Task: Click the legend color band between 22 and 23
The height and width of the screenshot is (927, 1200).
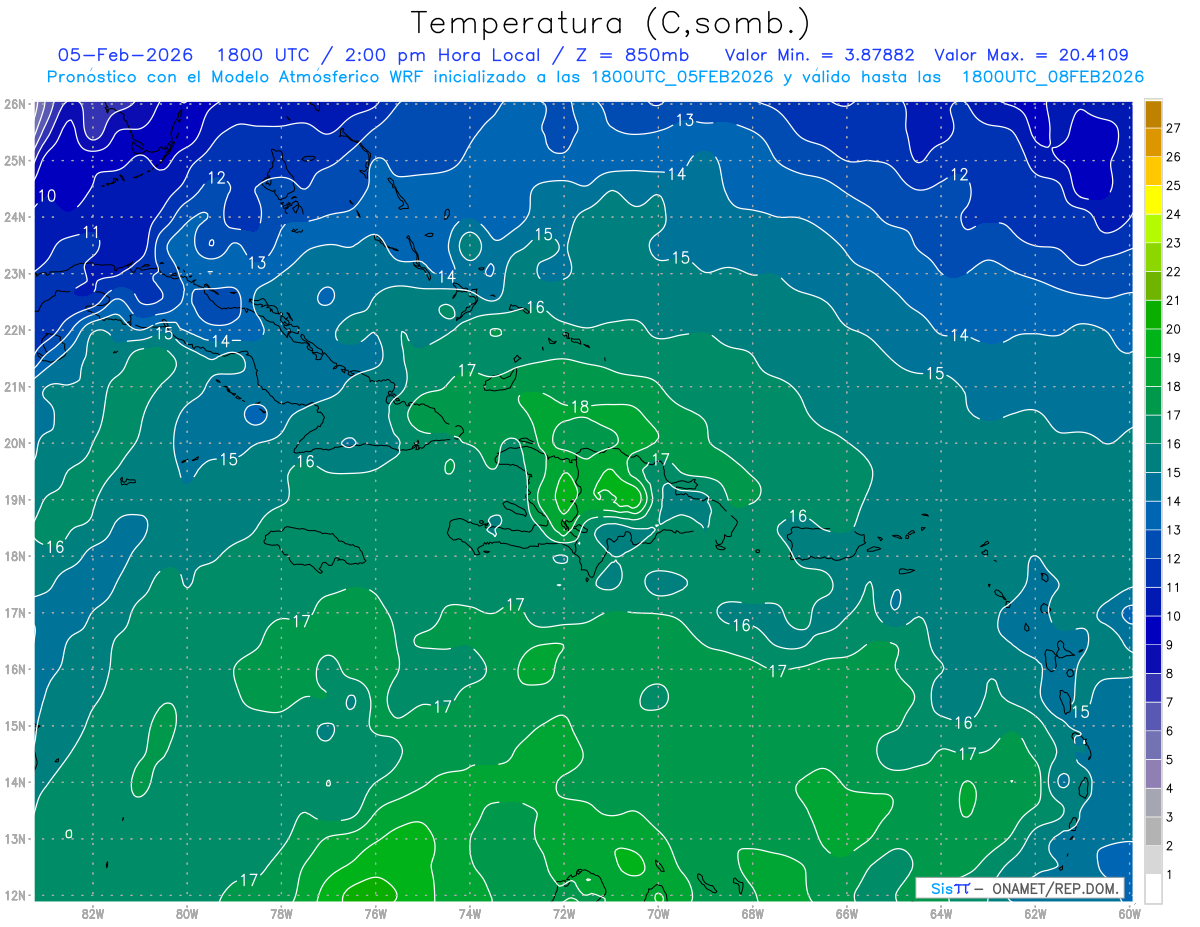Action: (x=1153, y=257)
